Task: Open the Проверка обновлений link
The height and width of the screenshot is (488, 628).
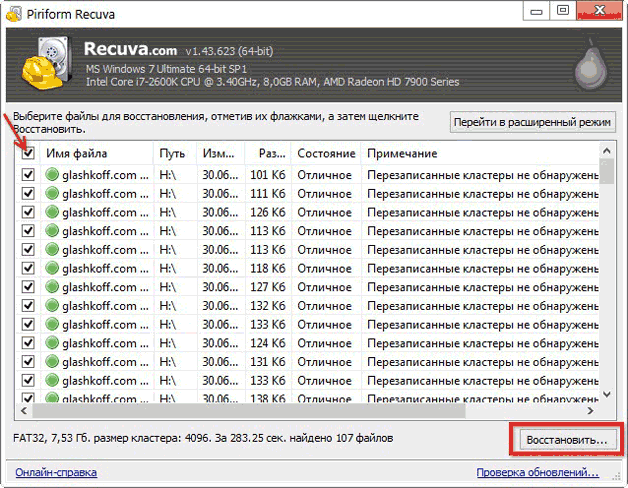Action: point(536,472)
